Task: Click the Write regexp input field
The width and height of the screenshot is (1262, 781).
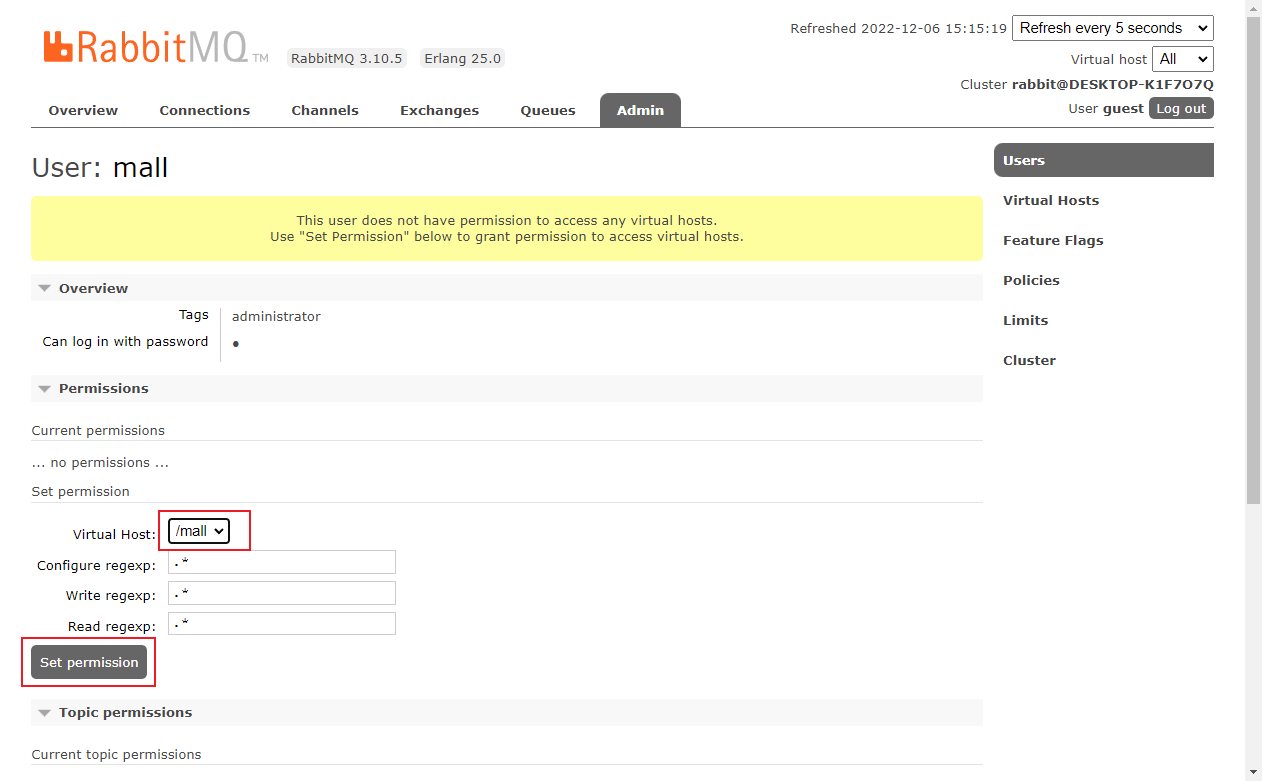Action: (x=282, y=593)
